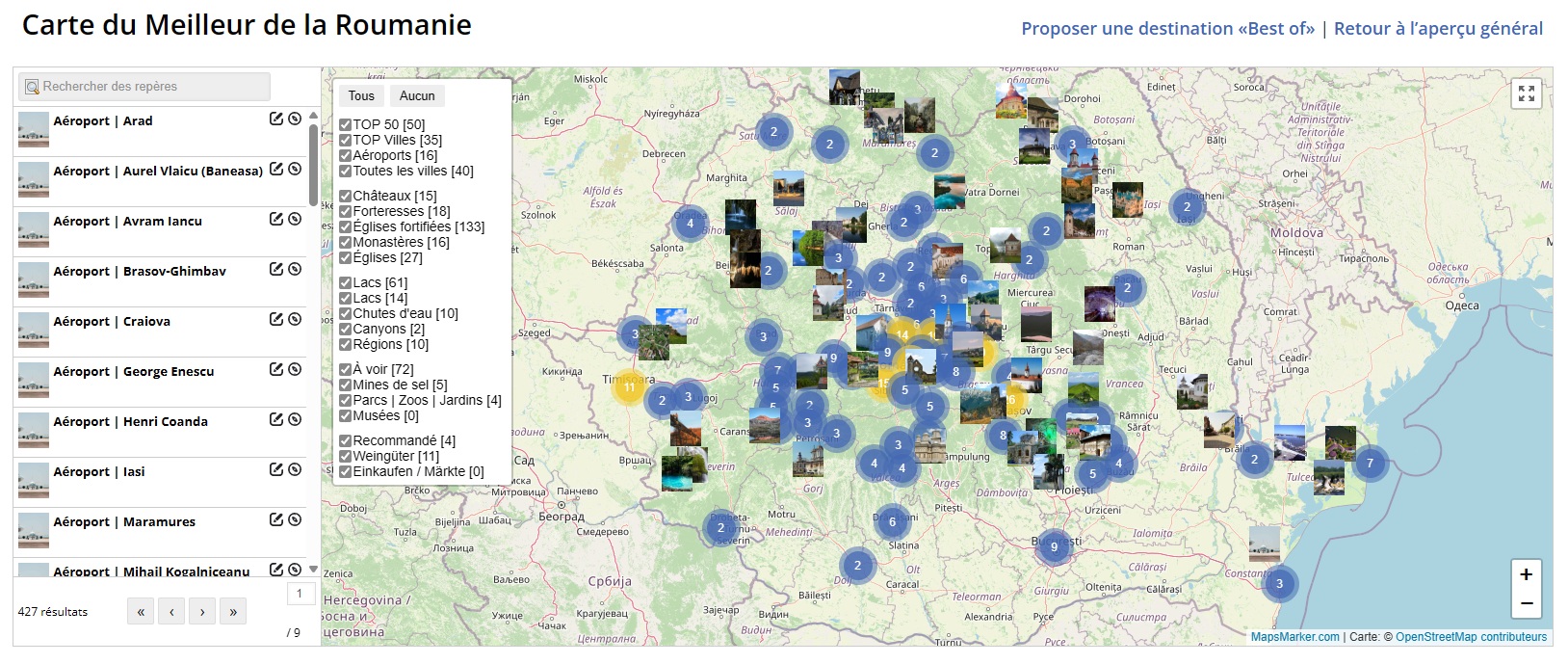Image resolution: width=1568 pixels, height=664 pixels.
Task: Go to the next results page
Action: coord(202,611)
